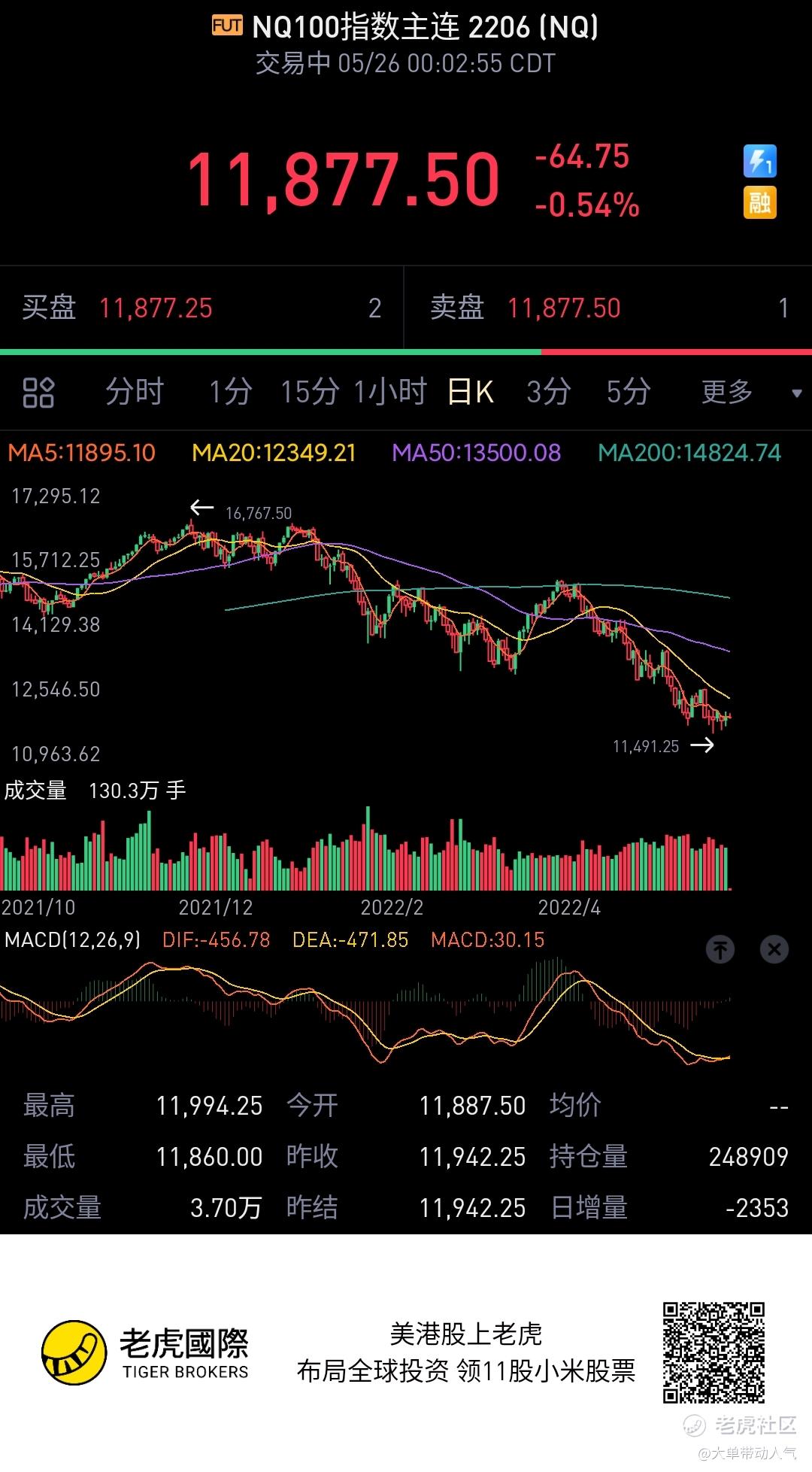Switch to 分时 intraday chart tab
The width and height of the screenshot is (812, 1472).
tap(135, 392)
